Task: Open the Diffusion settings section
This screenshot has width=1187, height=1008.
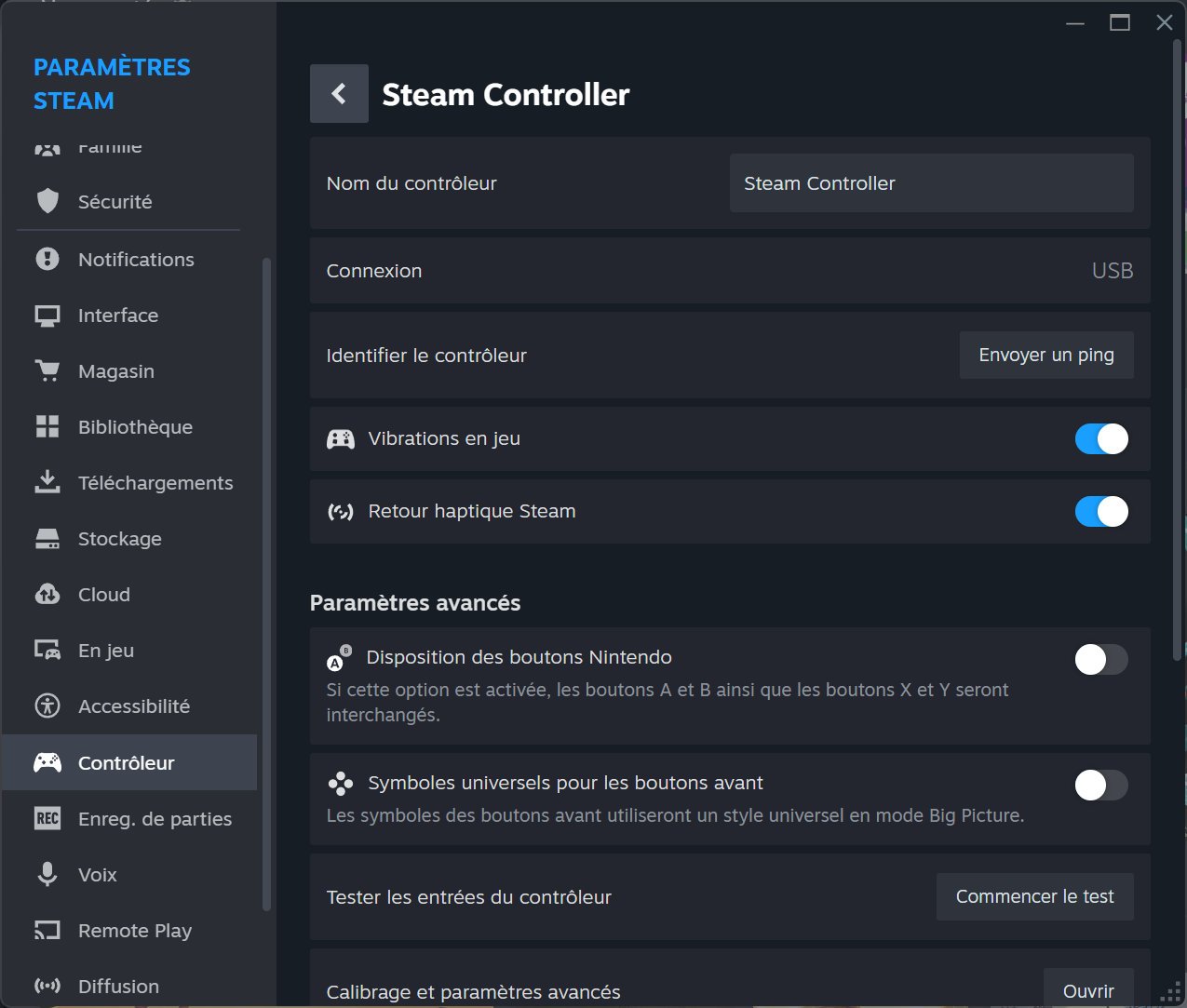Action: click(129, 986)
